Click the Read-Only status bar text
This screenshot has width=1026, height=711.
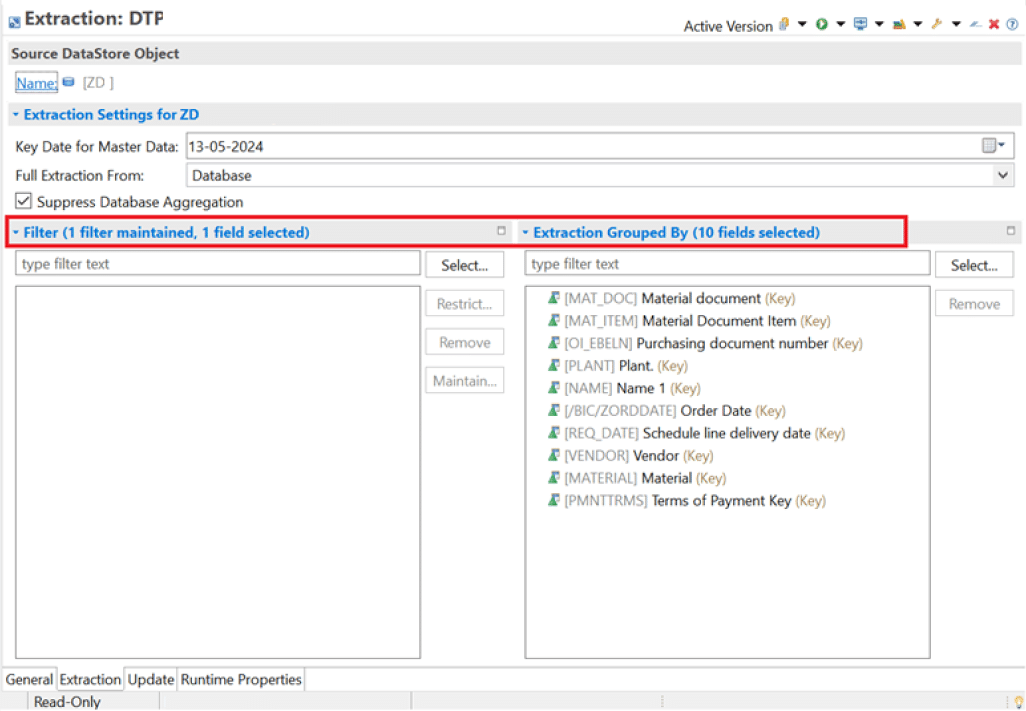click(x=67, y=702)
